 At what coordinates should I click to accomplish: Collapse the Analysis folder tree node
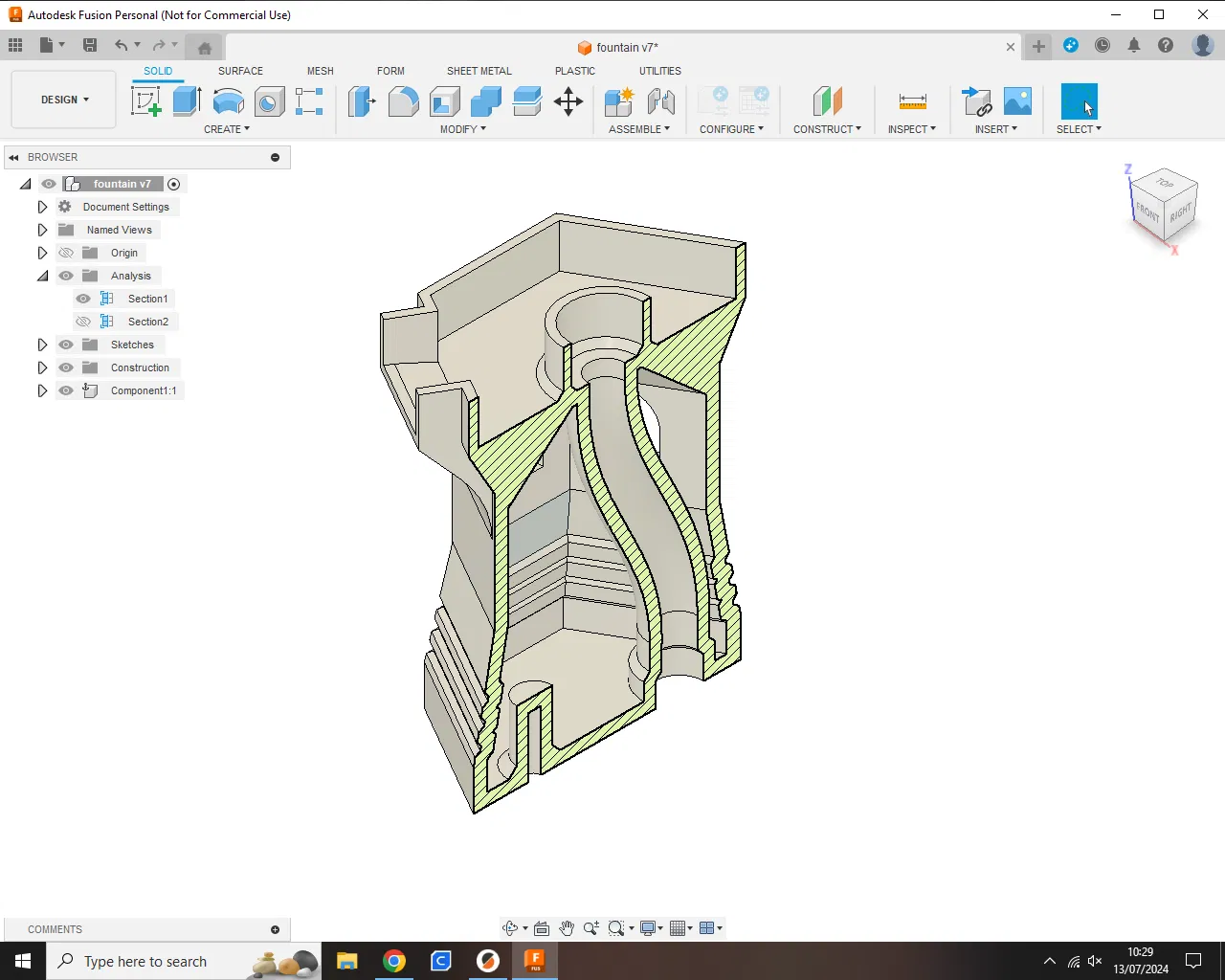click(42, 276)
